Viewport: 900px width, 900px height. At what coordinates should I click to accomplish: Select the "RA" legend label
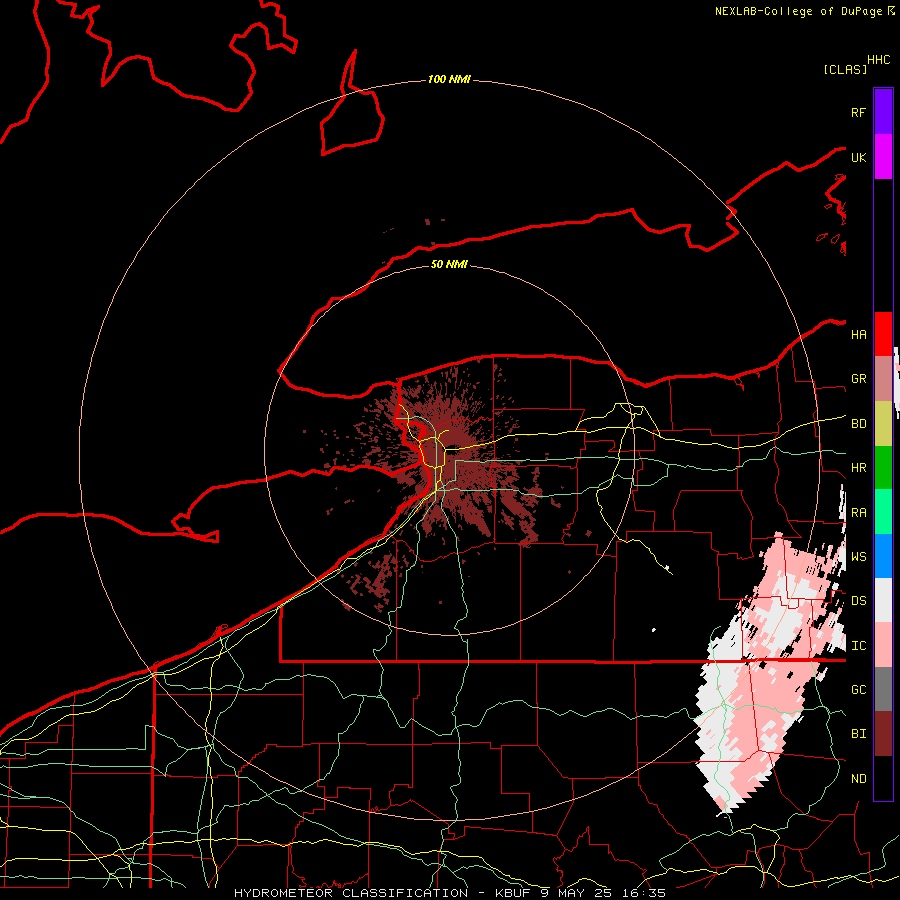[x=858, y=513]
